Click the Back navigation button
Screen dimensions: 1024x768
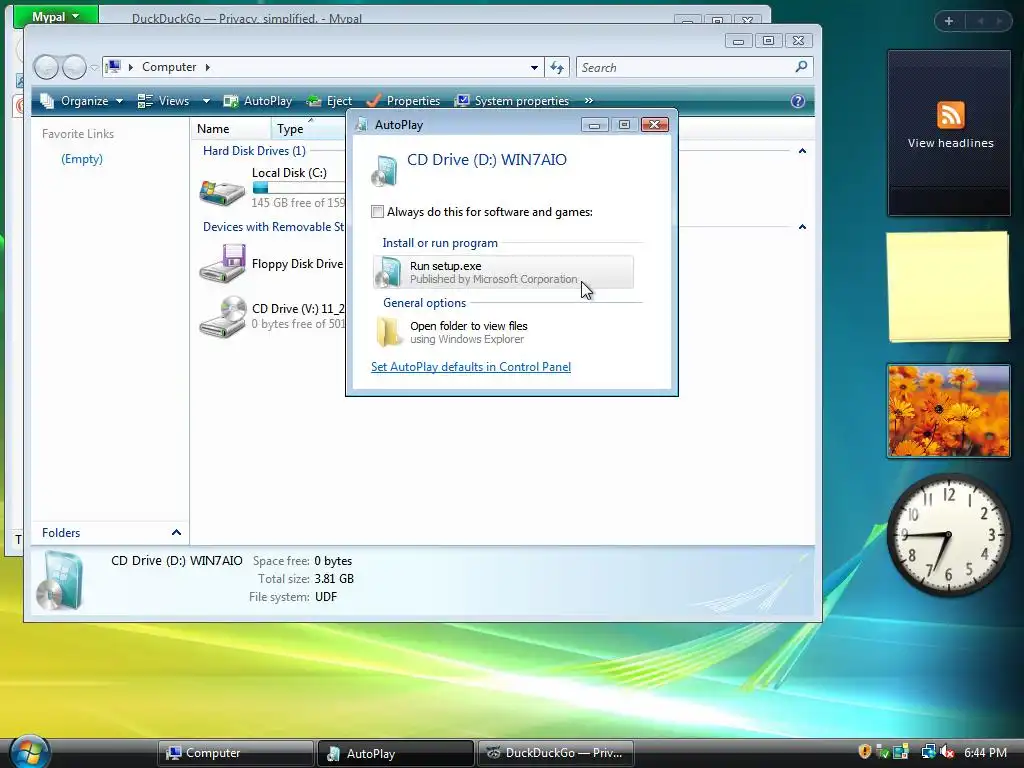coord(46,67)
